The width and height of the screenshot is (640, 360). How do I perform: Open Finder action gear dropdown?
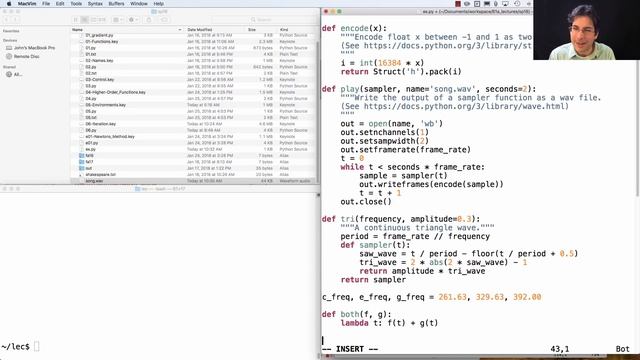tap(133, 20)
